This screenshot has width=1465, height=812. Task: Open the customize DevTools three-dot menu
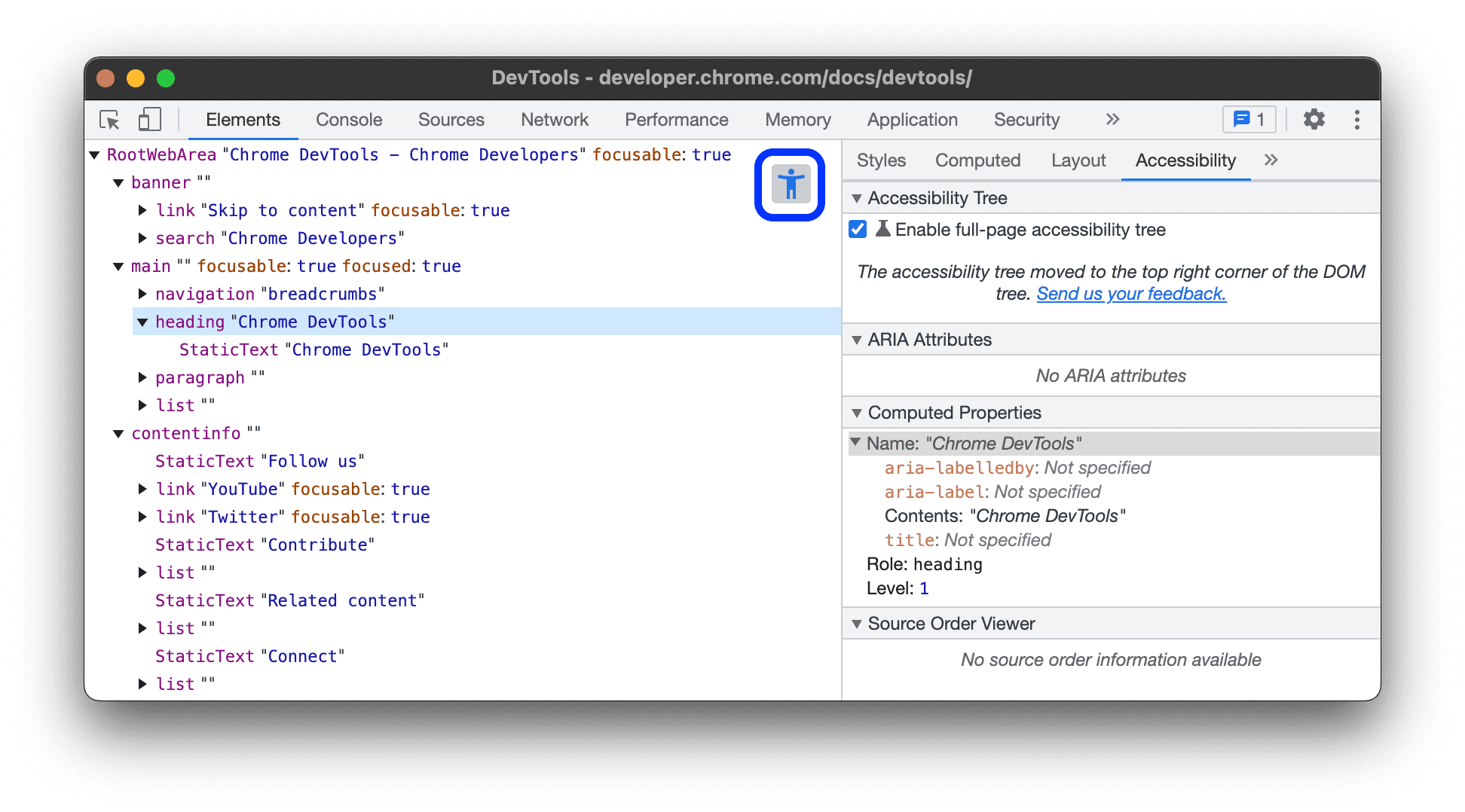pyautogui.click(x=1356, y=119)
